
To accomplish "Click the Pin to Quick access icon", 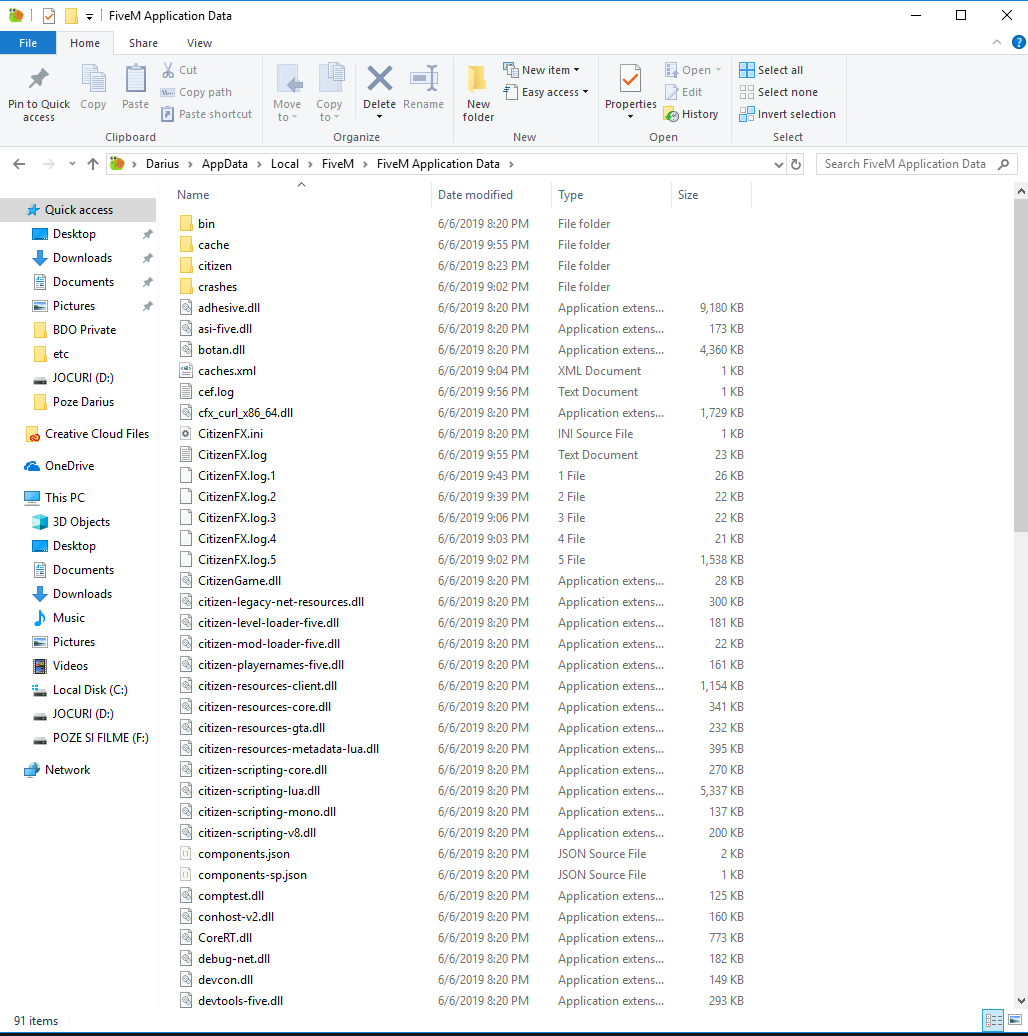I will 38,79.
